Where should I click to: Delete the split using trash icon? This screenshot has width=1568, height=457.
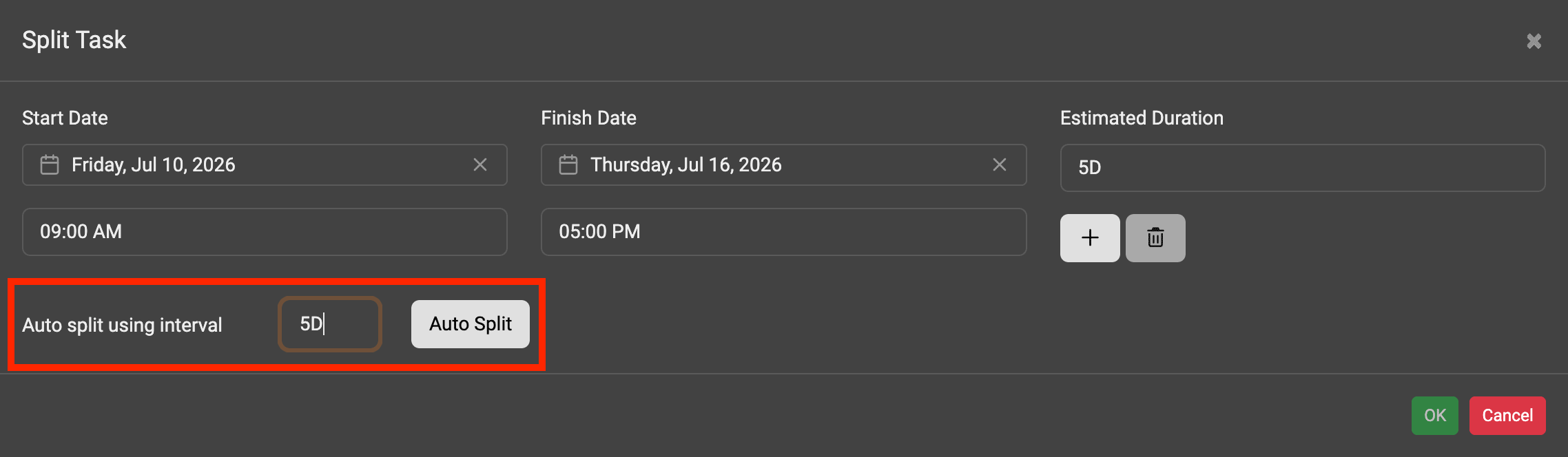(x=1155, y=238)
